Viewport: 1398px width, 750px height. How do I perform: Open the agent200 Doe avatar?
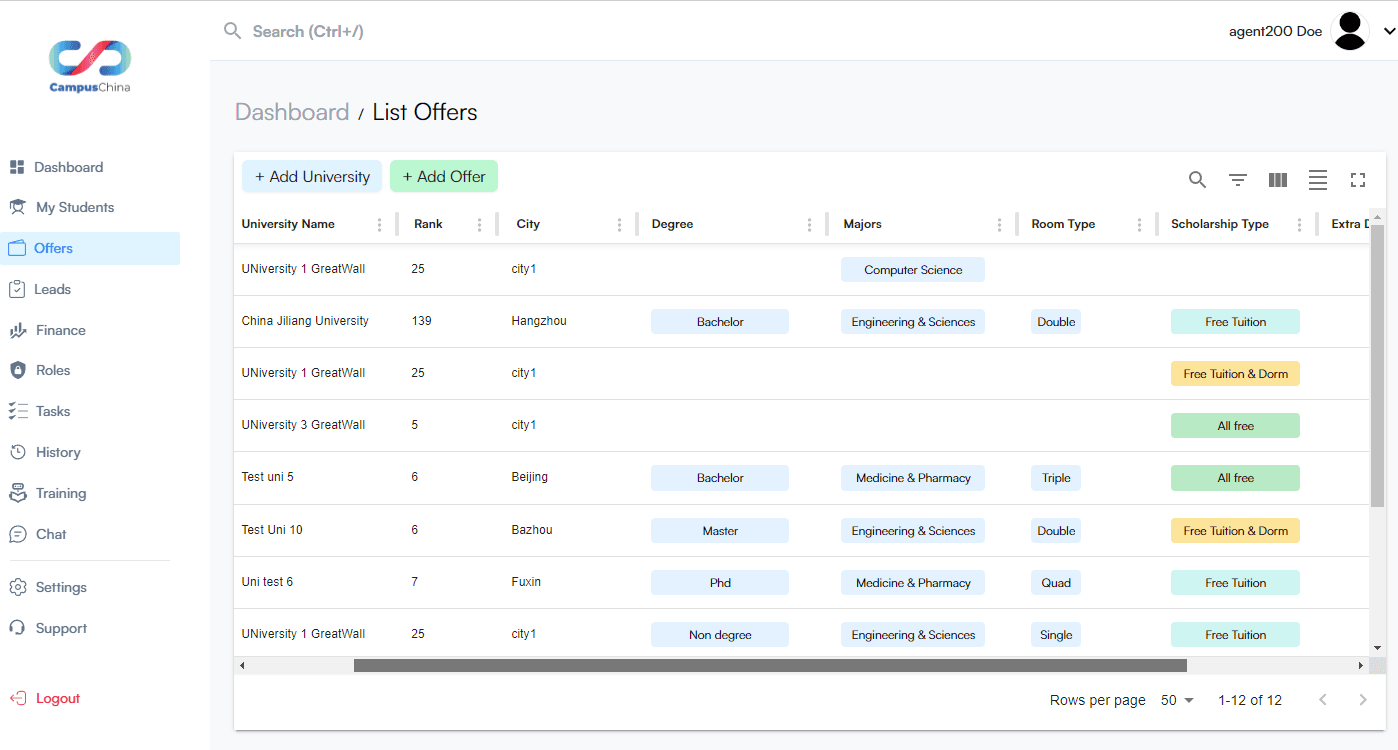pyautogui.click(x=1350, y=31)
